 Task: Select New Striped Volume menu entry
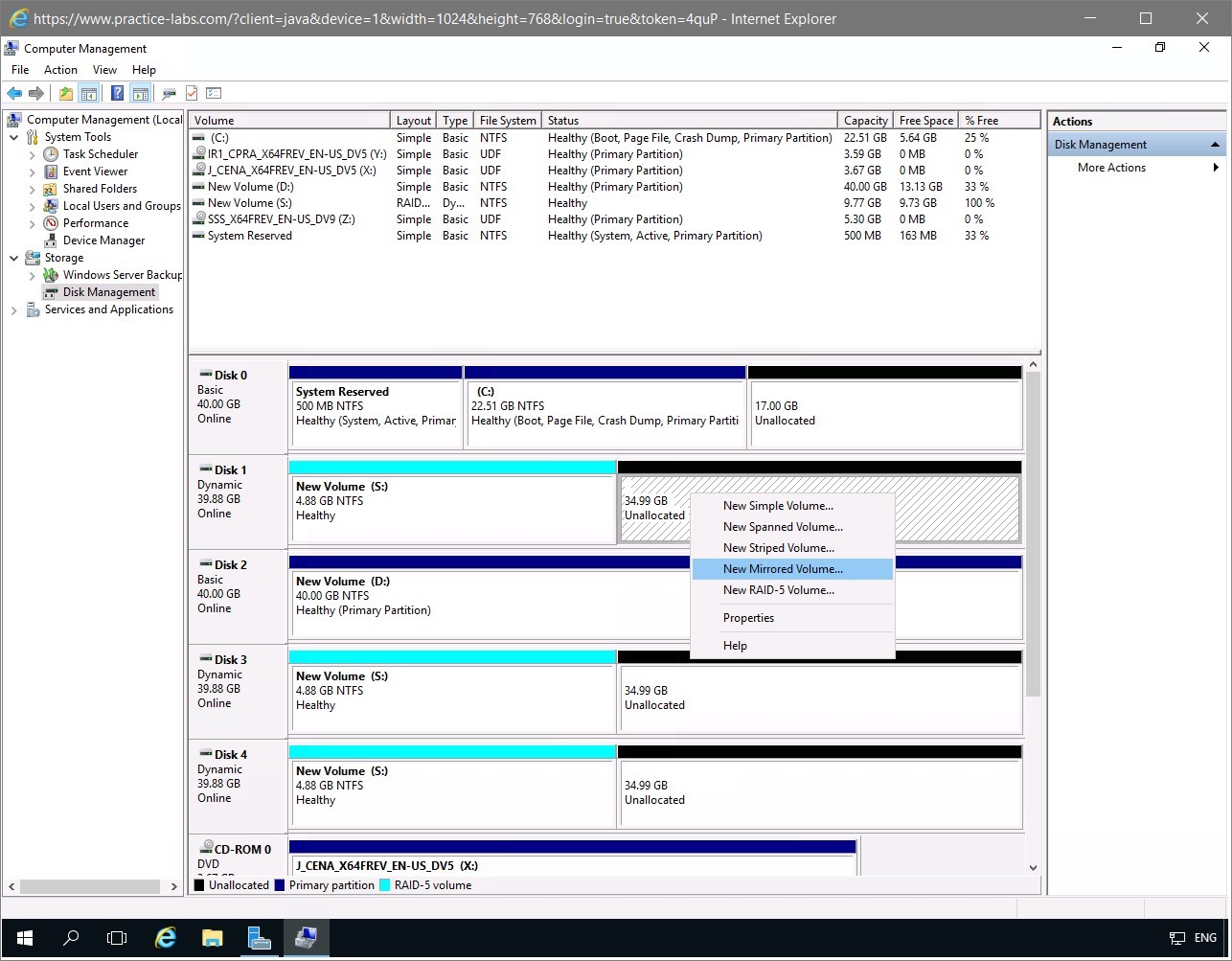778,548
